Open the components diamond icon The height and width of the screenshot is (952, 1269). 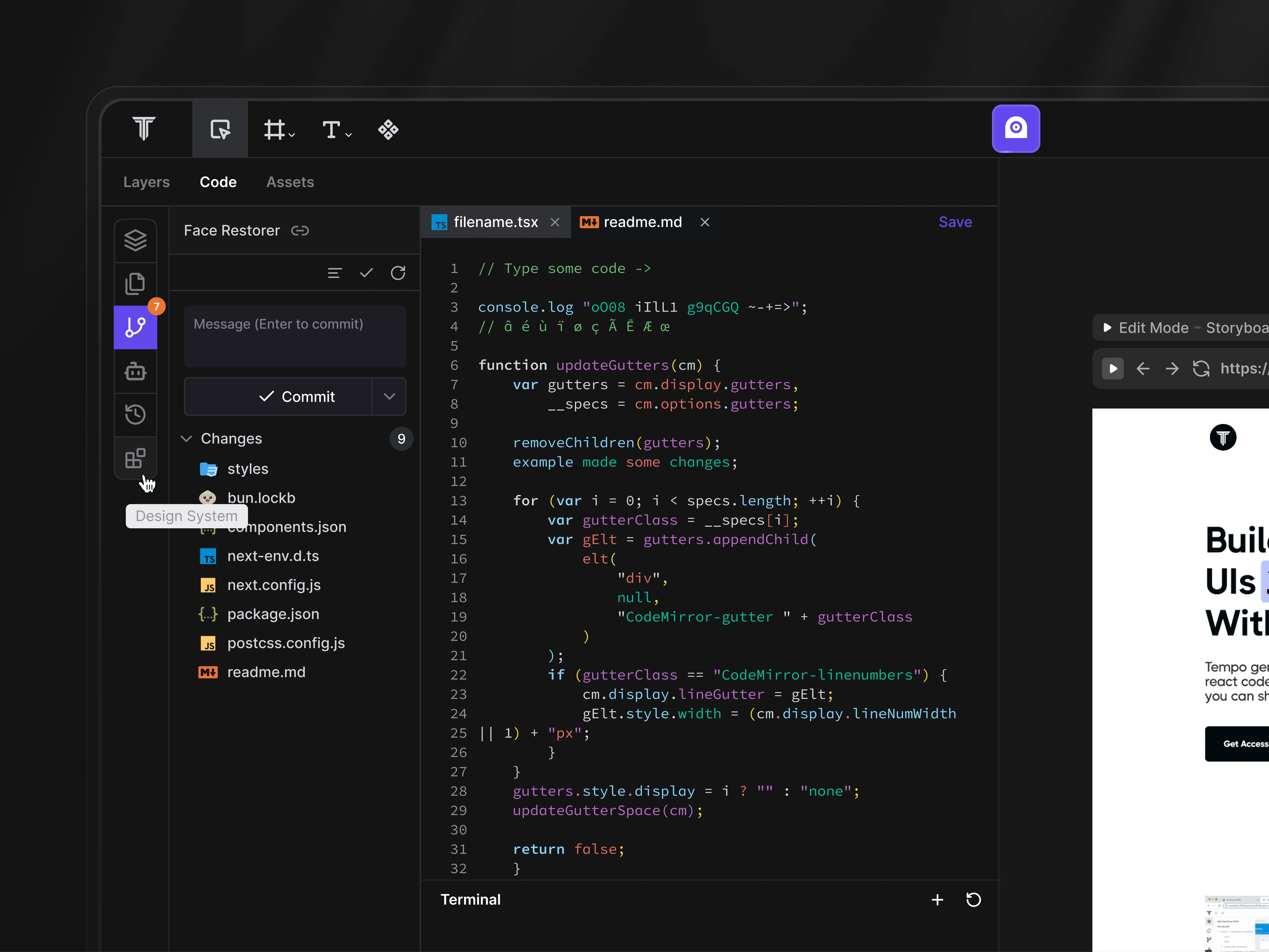coord(388,130)
